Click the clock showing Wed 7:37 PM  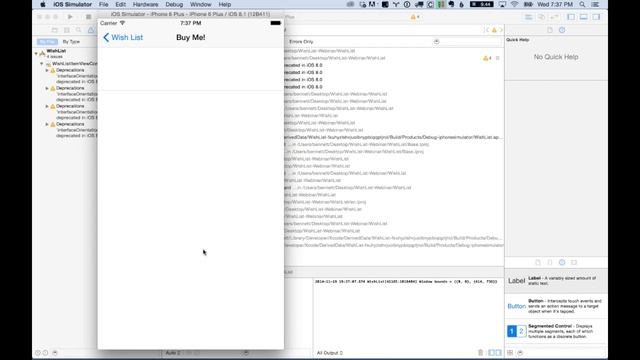(x=555, y=4)
